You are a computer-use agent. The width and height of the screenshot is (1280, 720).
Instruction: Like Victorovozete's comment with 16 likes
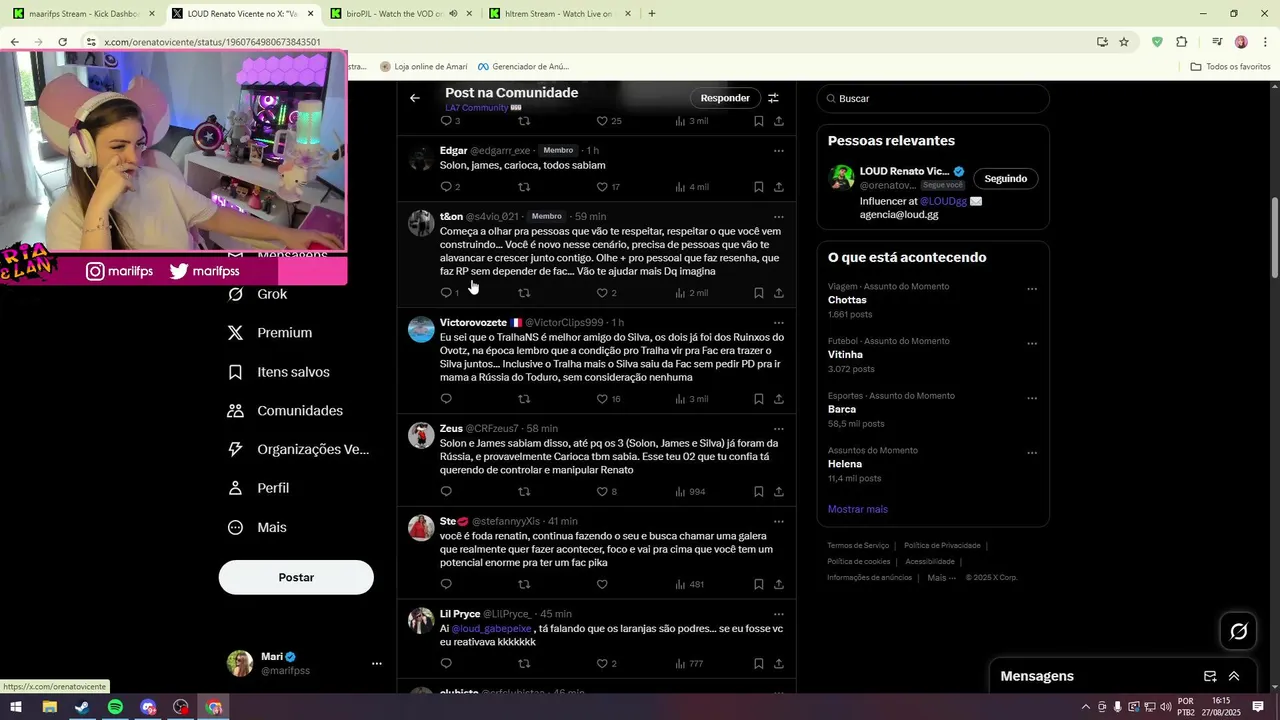[602, 399]
